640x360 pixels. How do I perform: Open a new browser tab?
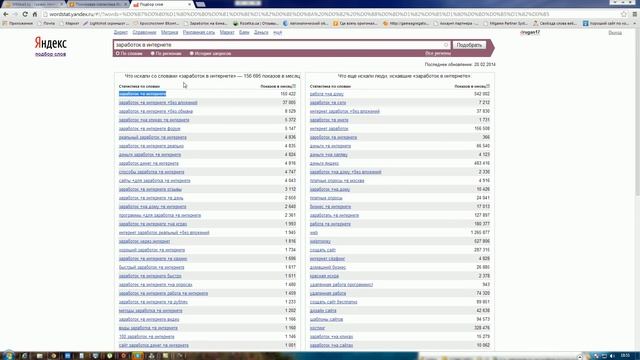coord(200,4)
